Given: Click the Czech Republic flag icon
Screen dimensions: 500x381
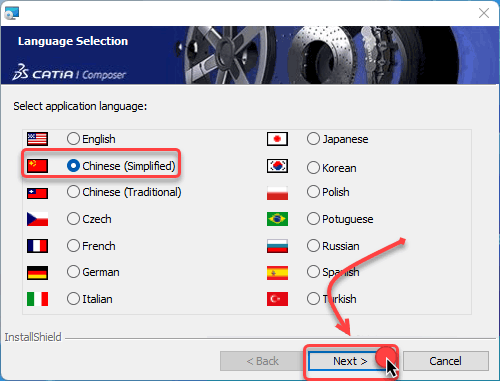Looking at the screenshot, I should click(x=37, y=219).
